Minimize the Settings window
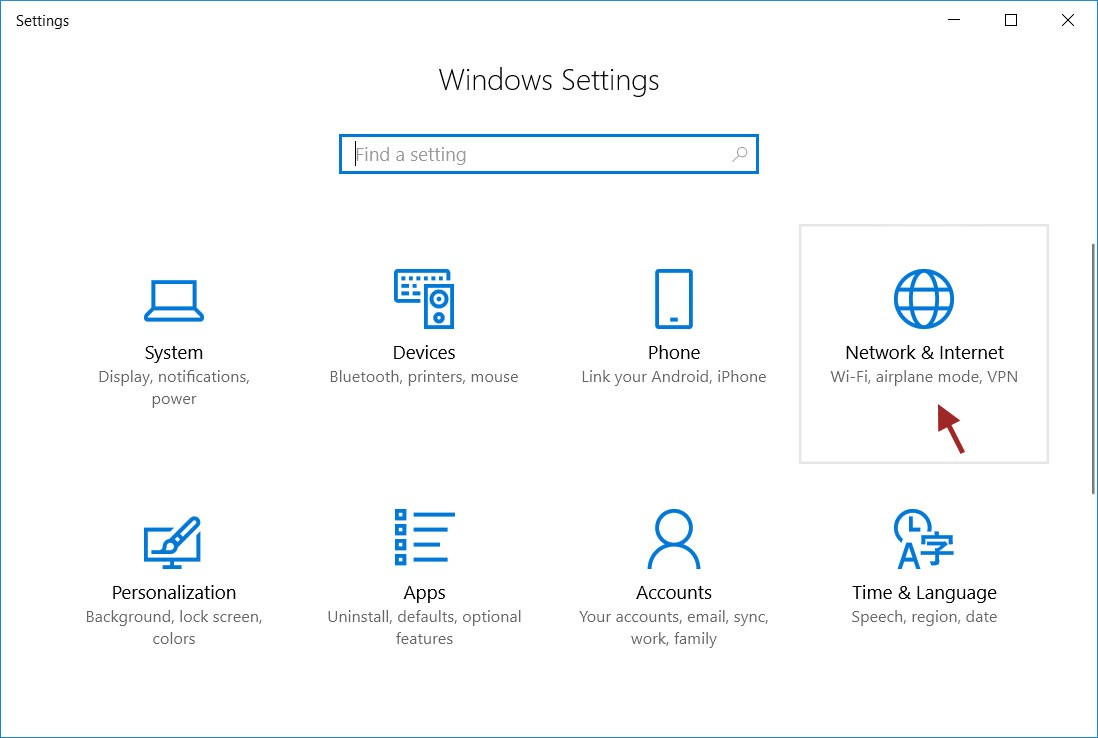The image size is (1098, 738). click(954, 20)
